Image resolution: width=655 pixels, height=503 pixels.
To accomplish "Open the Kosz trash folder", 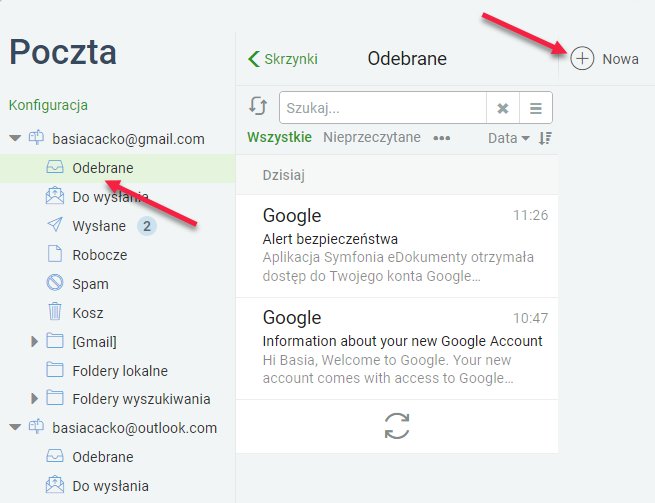I will tap(88, 313).
